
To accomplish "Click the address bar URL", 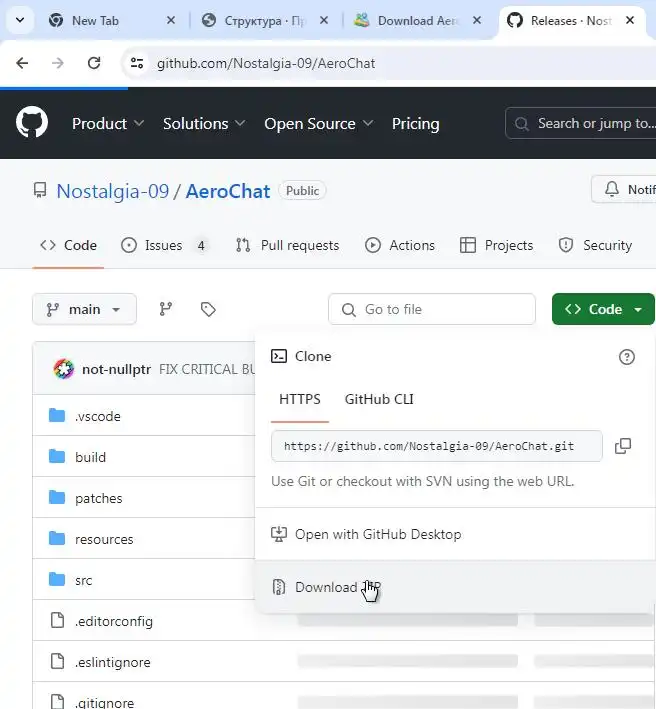I will coord(266,63).
